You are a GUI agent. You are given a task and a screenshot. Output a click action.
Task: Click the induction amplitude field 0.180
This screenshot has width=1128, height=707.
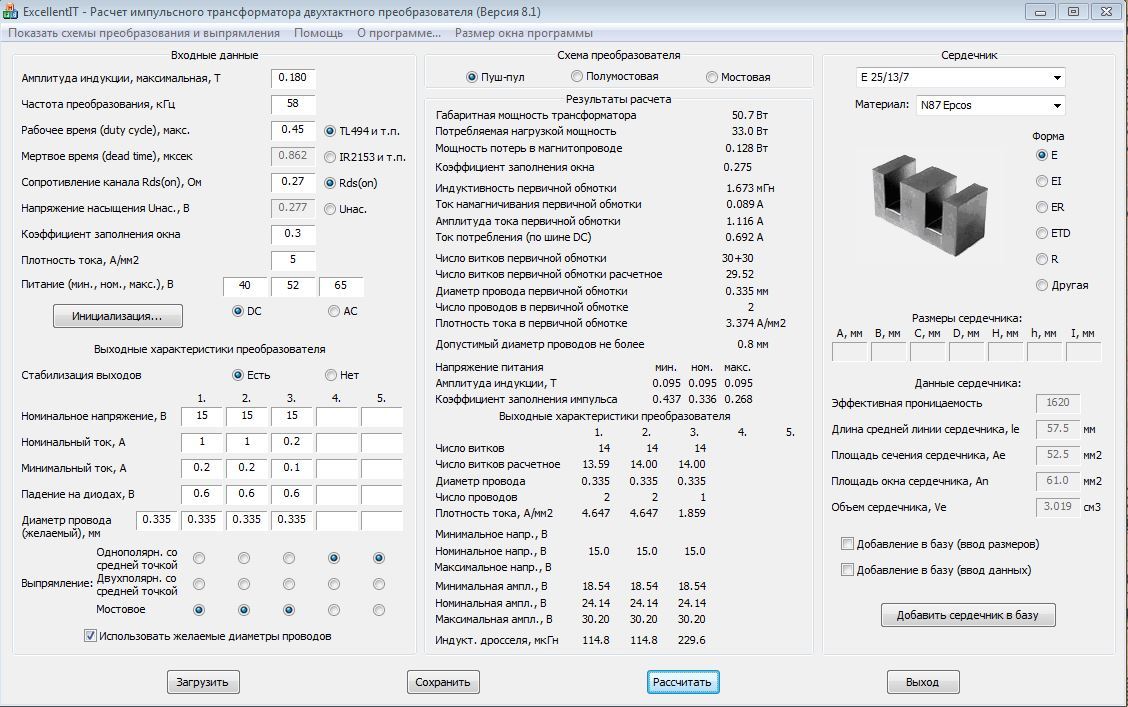point(293,78)
